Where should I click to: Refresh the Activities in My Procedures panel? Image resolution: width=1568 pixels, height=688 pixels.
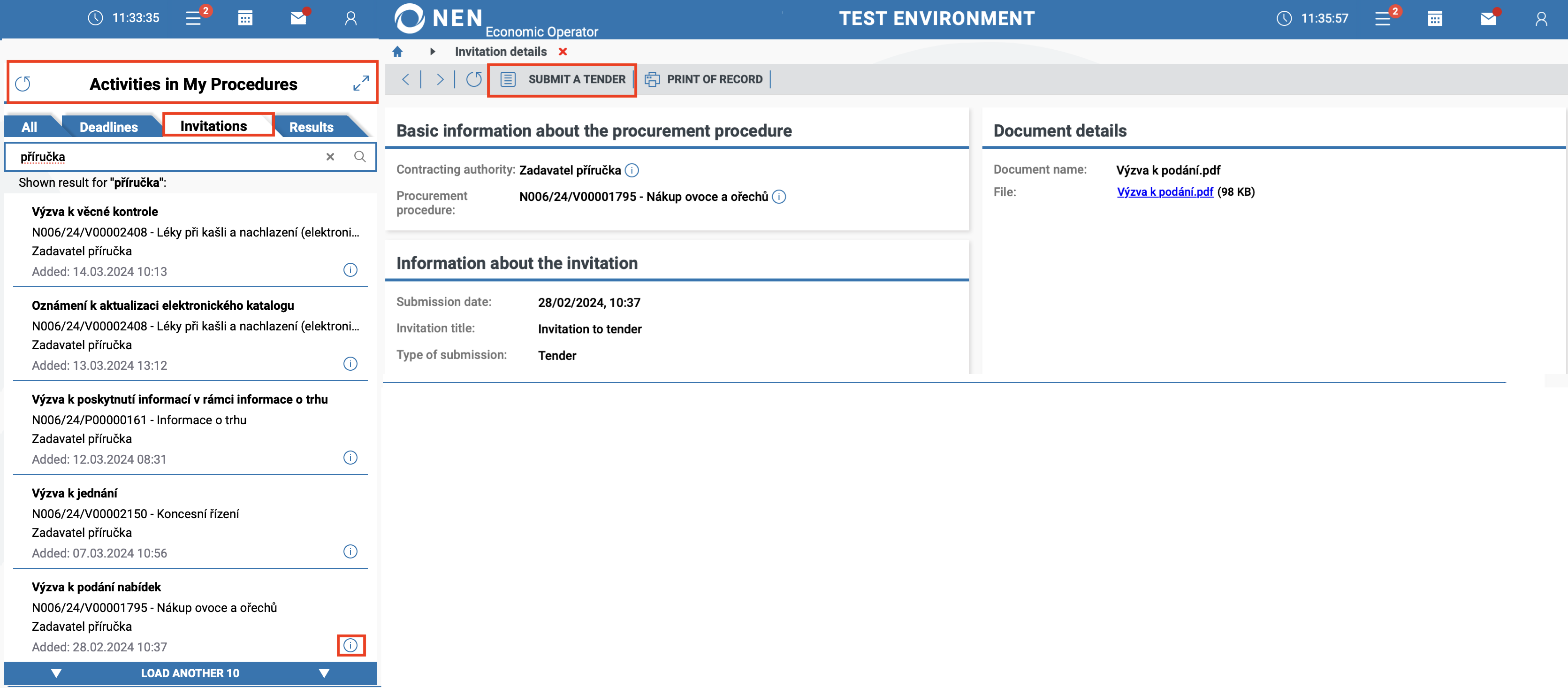pos(23,84)
